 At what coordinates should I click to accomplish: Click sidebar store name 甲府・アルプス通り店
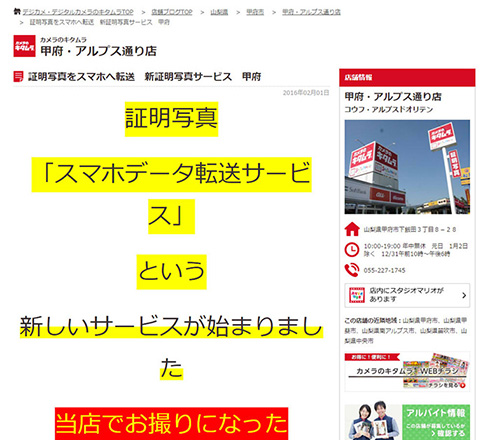click(393, 97)
